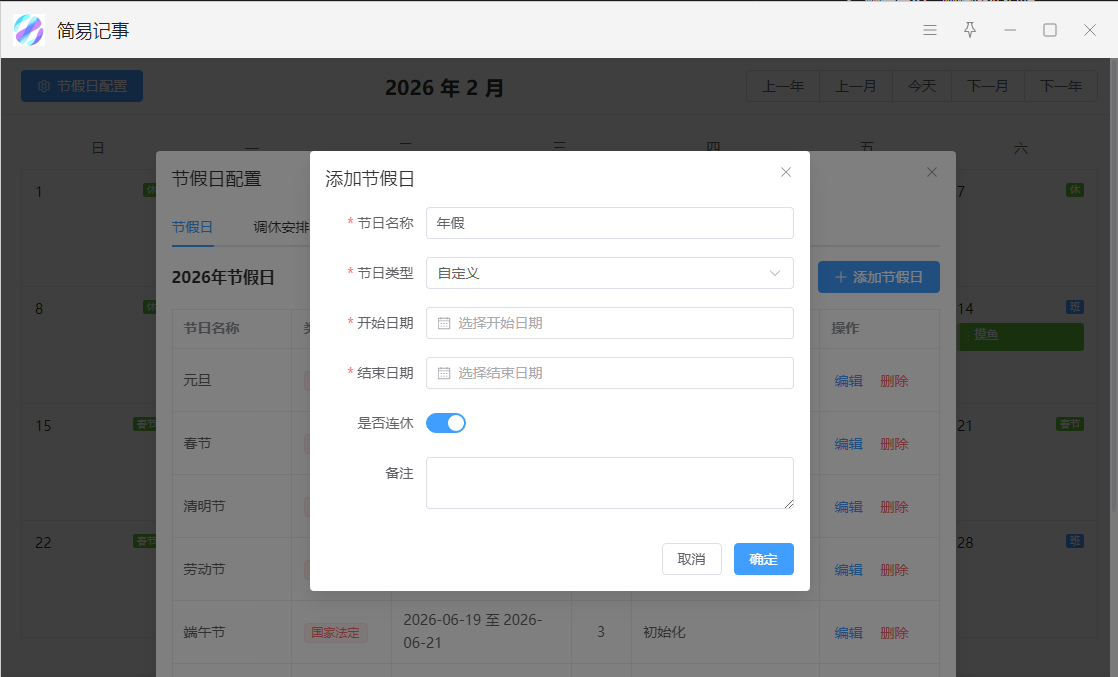The height and width of the screenshot is (677, 1118).
Task: Click the hamburger menu icon in title bar
Action: pyautogui.click(x=930, y=30)
